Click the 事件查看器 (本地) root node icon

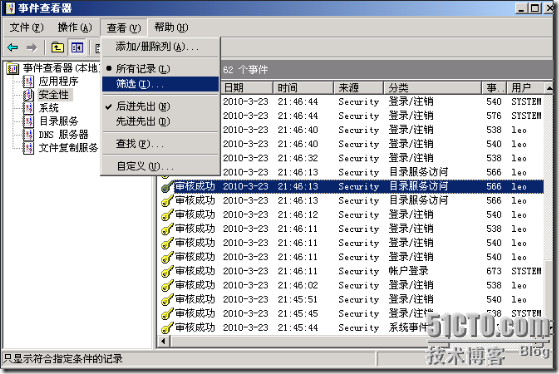(12, 68)
